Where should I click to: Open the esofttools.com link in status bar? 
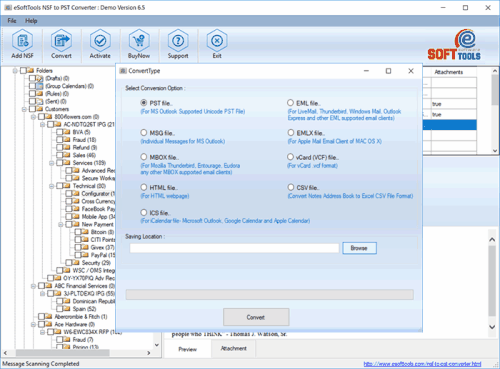coord(422,364)
